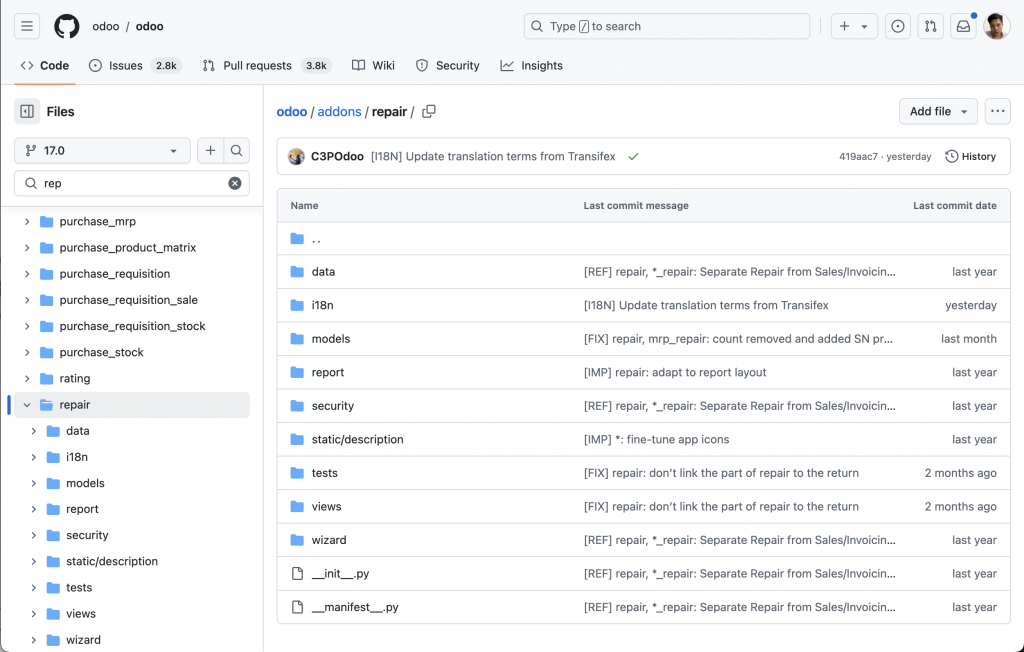This screenshot has height=652, width=1024.
Task: Expand purchase_requisition_stock chevron
Action: click(27, 326)
